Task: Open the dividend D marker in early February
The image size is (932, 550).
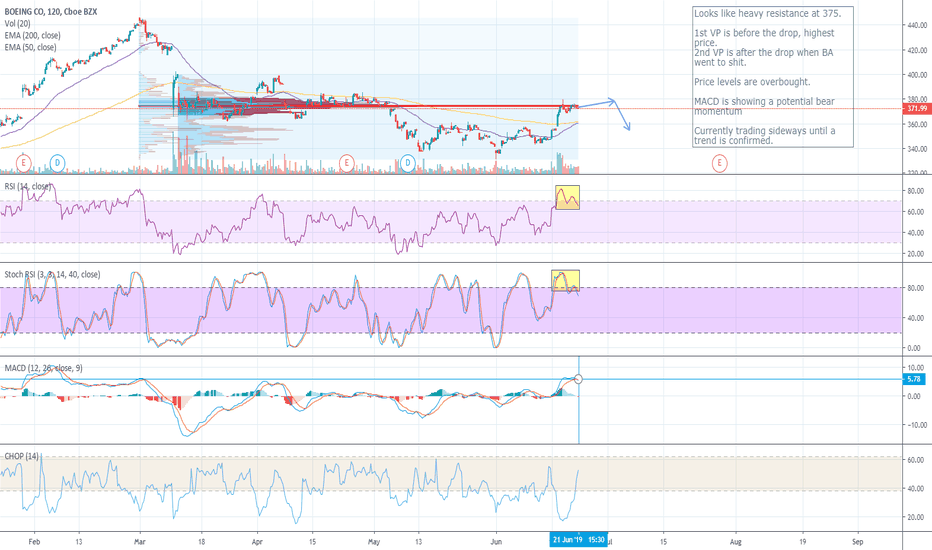Action: (57, 162)
